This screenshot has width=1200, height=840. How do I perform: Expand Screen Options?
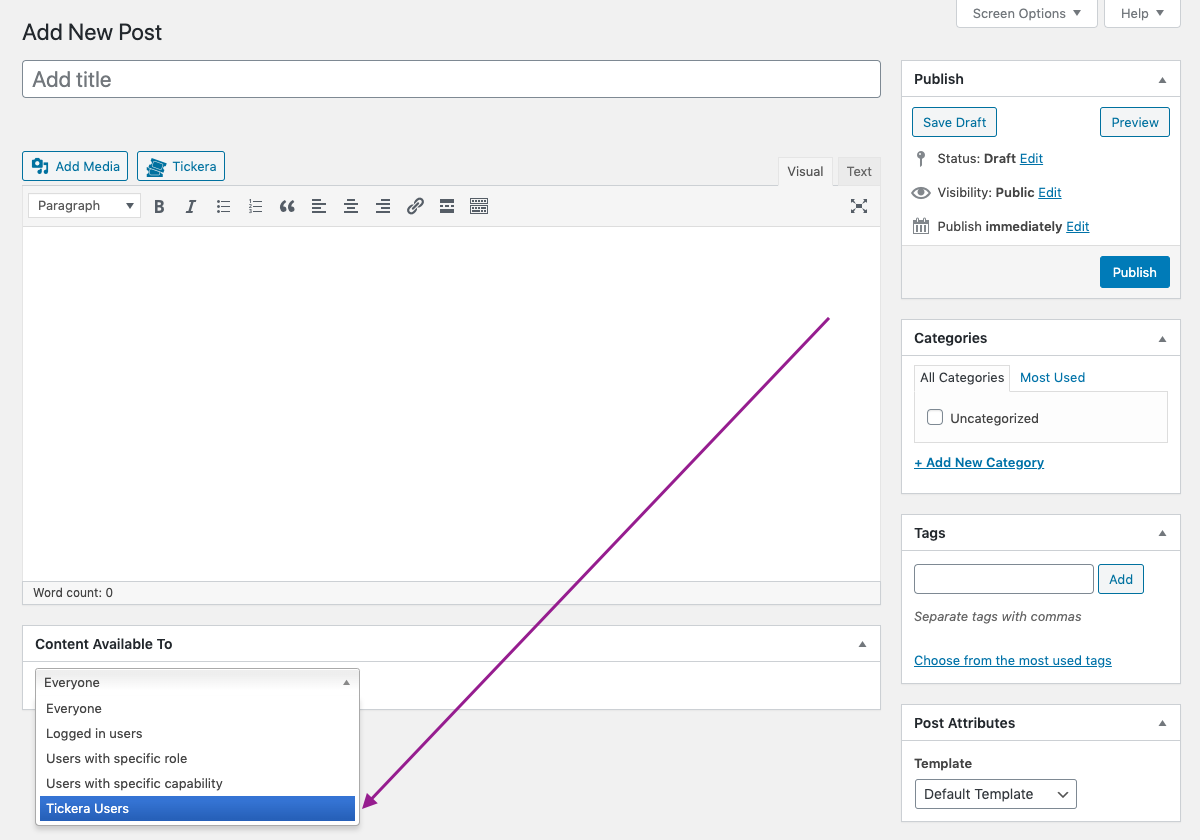click(x=1027, y=14)
